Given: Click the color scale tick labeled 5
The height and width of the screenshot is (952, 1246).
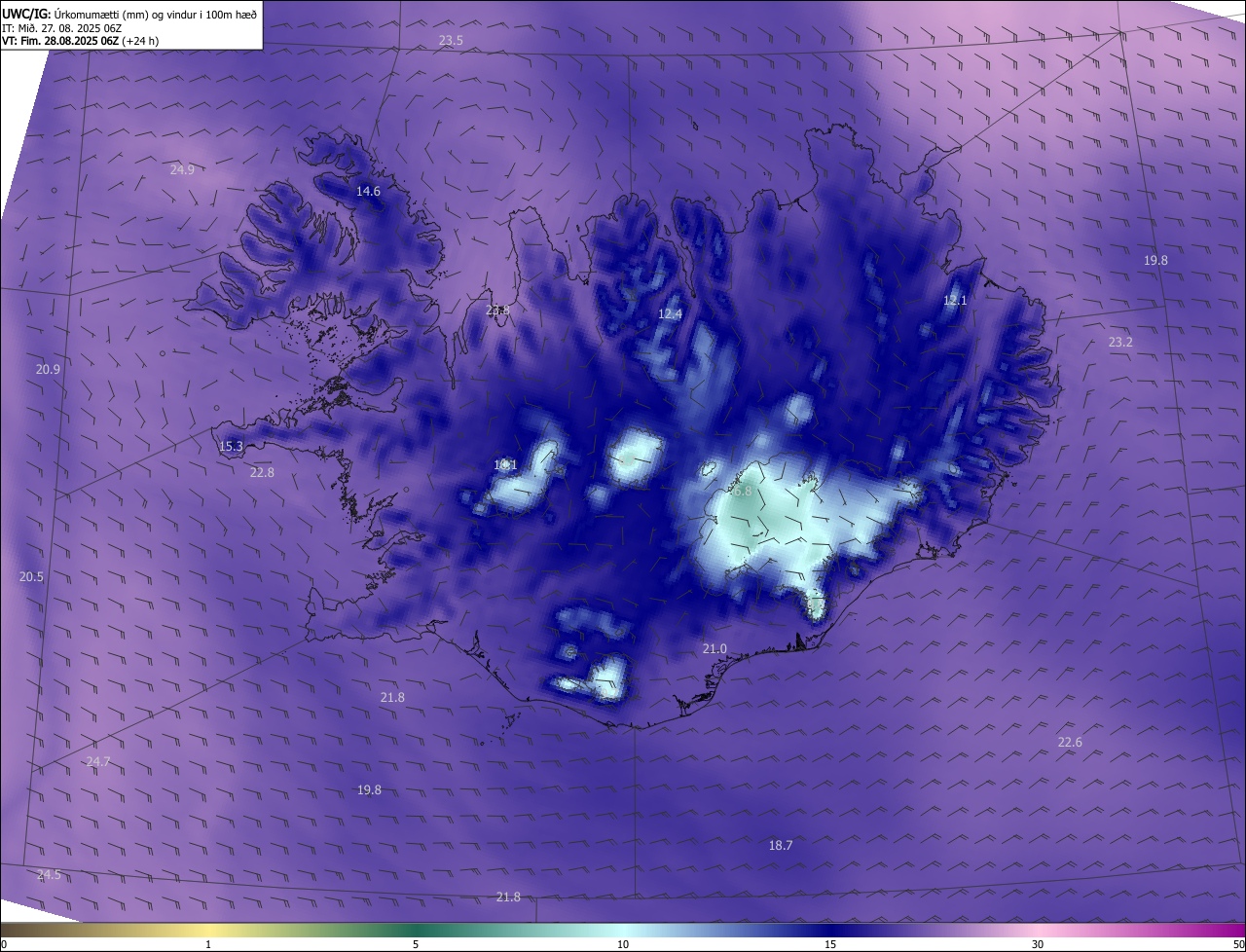Looking at the screenshot, I should pos(416,944).
